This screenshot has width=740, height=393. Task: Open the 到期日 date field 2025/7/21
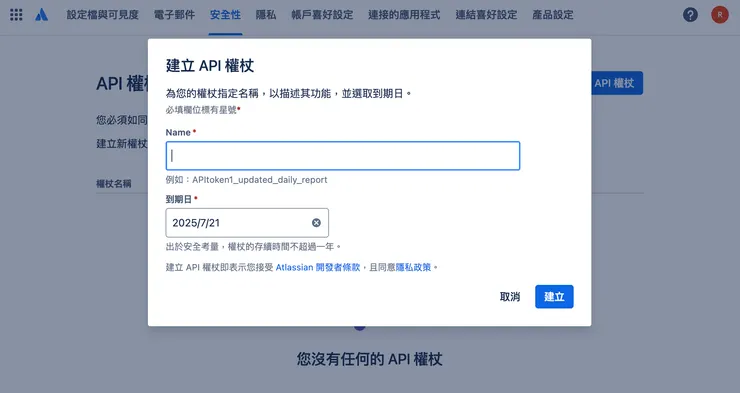click(247, 223)
